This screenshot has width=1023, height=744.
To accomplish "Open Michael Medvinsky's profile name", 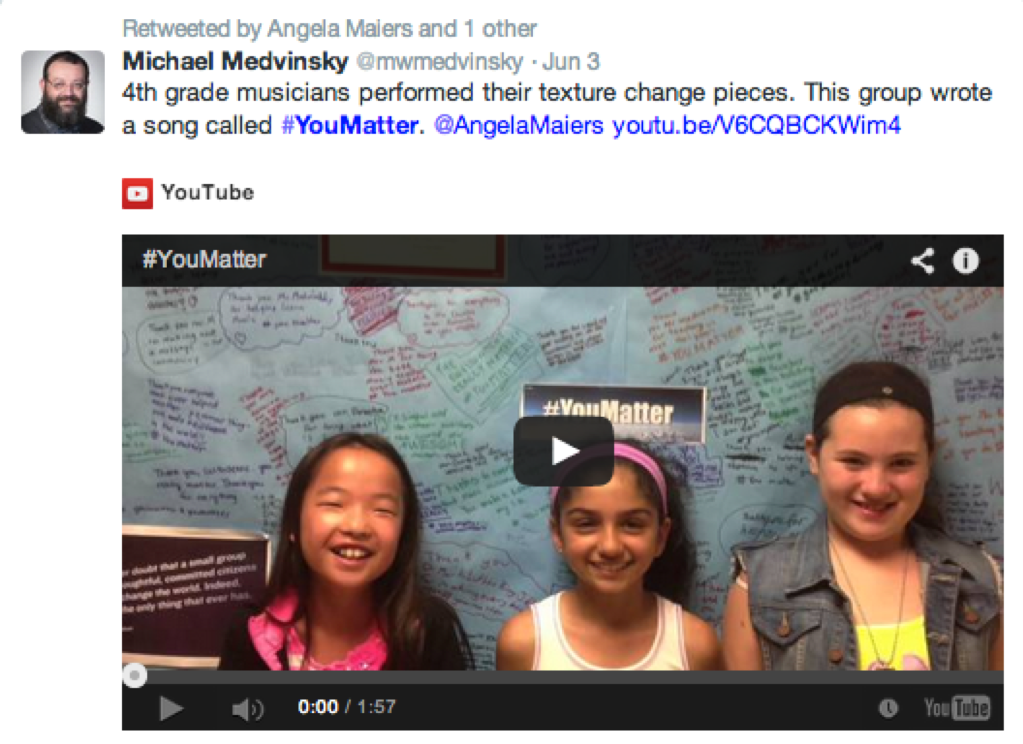I will tap(236, 61).
